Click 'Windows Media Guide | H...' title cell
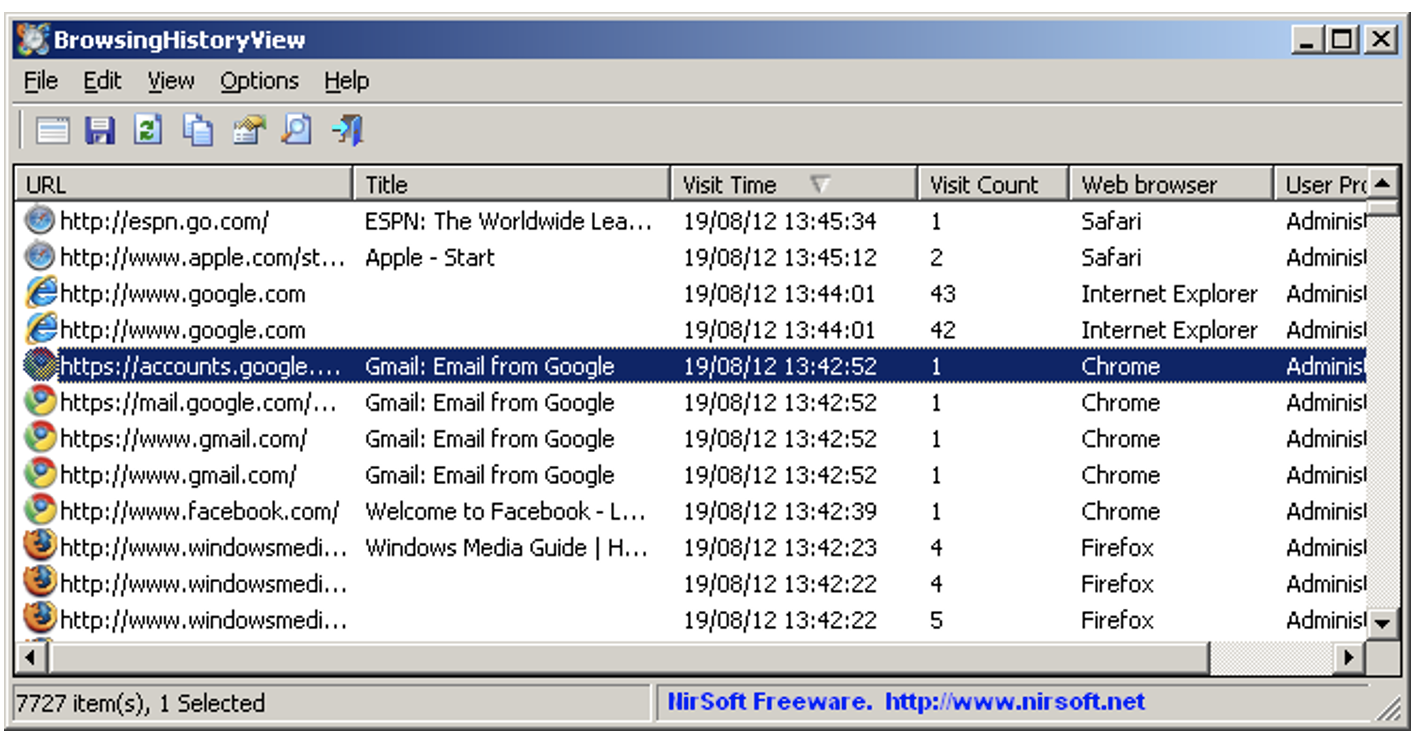The height and width of the screenshot is (732, 1412). (508, 547)
